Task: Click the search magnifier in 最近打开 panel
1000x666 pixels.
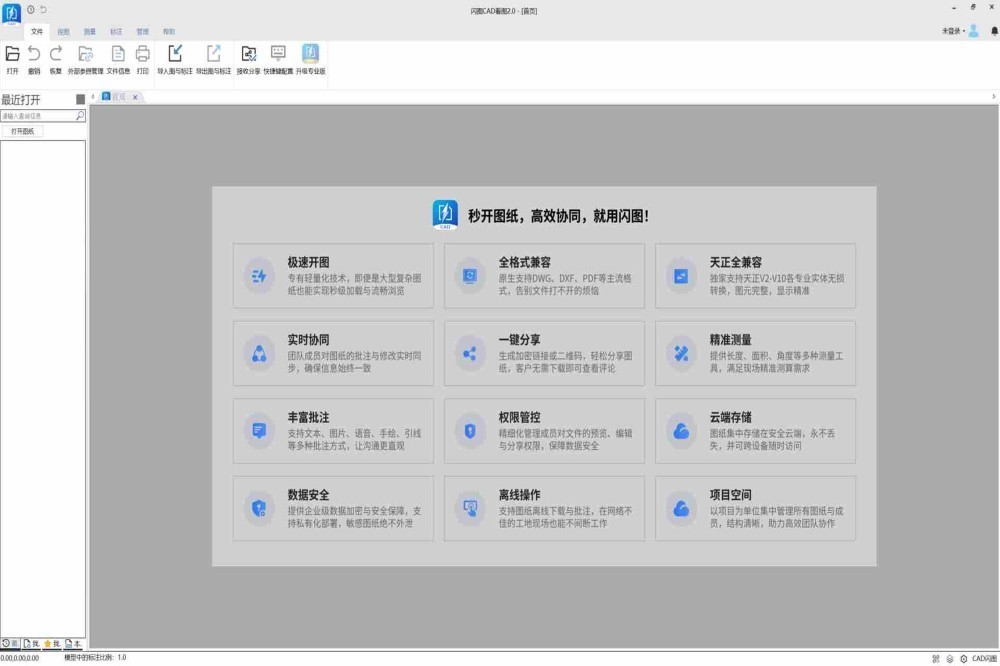Action: point(80,115)
